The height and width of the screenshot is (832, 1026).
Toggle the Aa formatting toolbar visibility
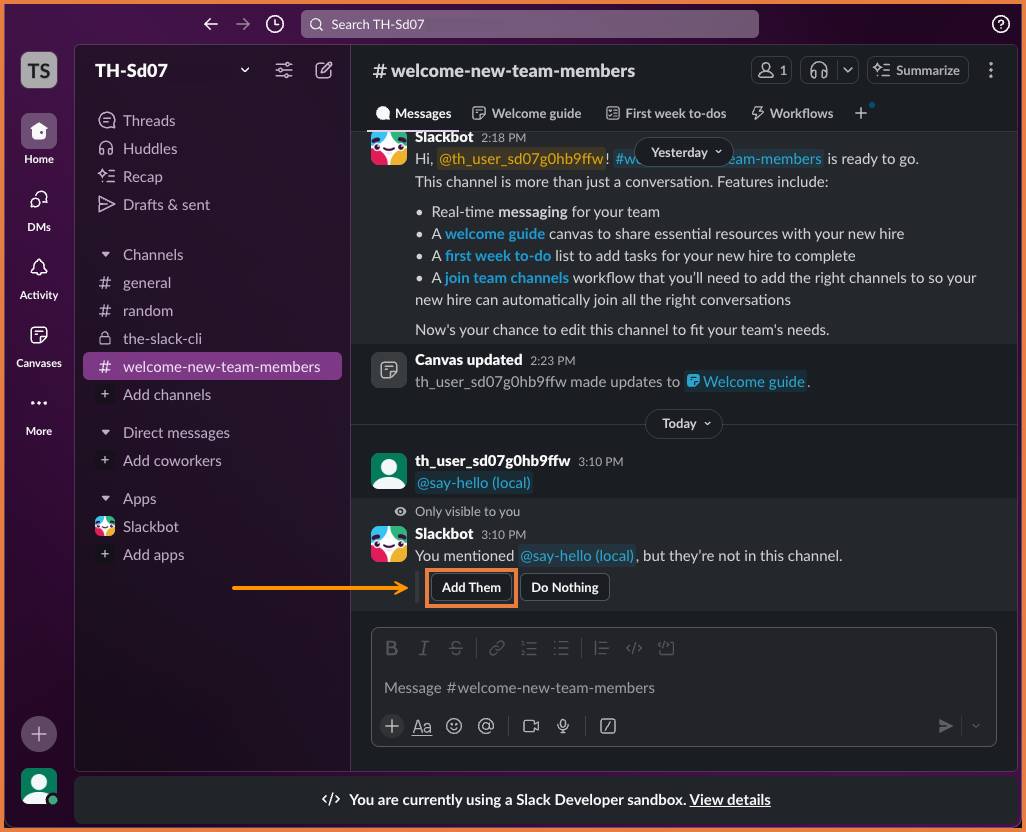click(x=422, y=726)
